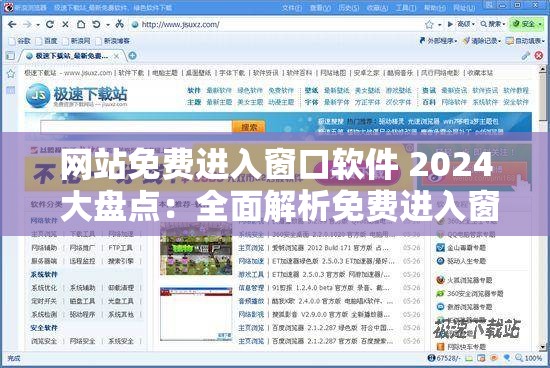This screenshot has height=368, width=550.
Task: Open the 搜索 dropdown
Action: (x=493, y=24)
